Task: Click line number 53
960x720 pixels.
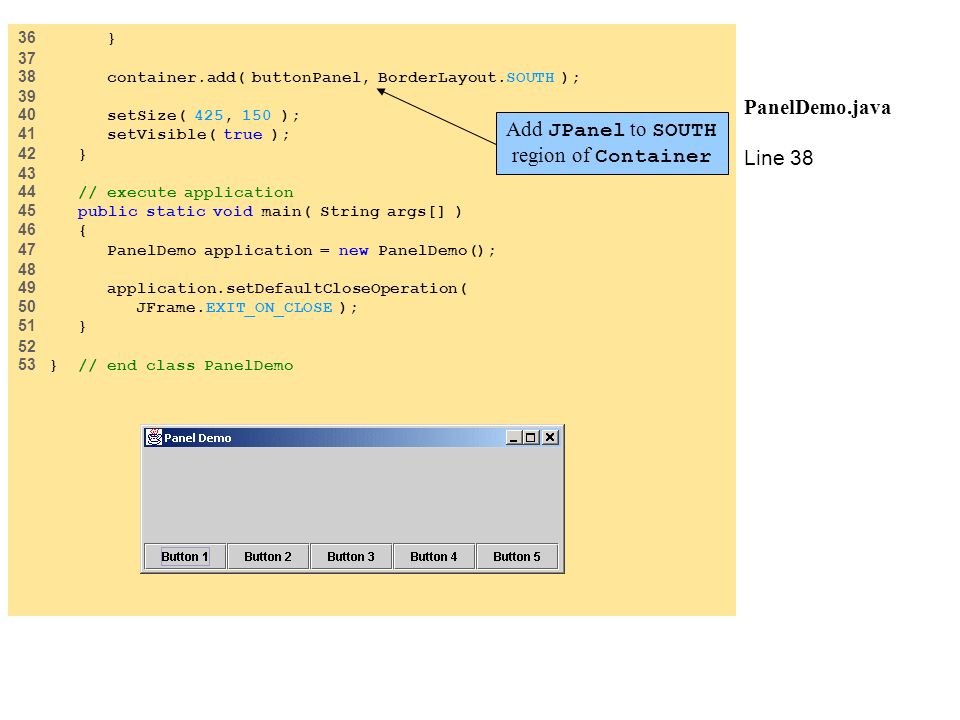Action: click(27, 365)
